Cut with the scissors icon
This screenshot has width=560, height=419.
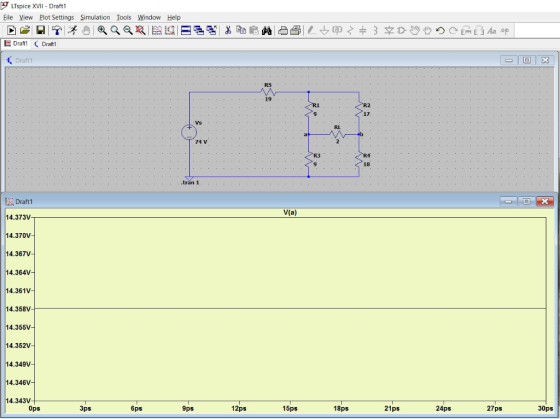point(228,31)
